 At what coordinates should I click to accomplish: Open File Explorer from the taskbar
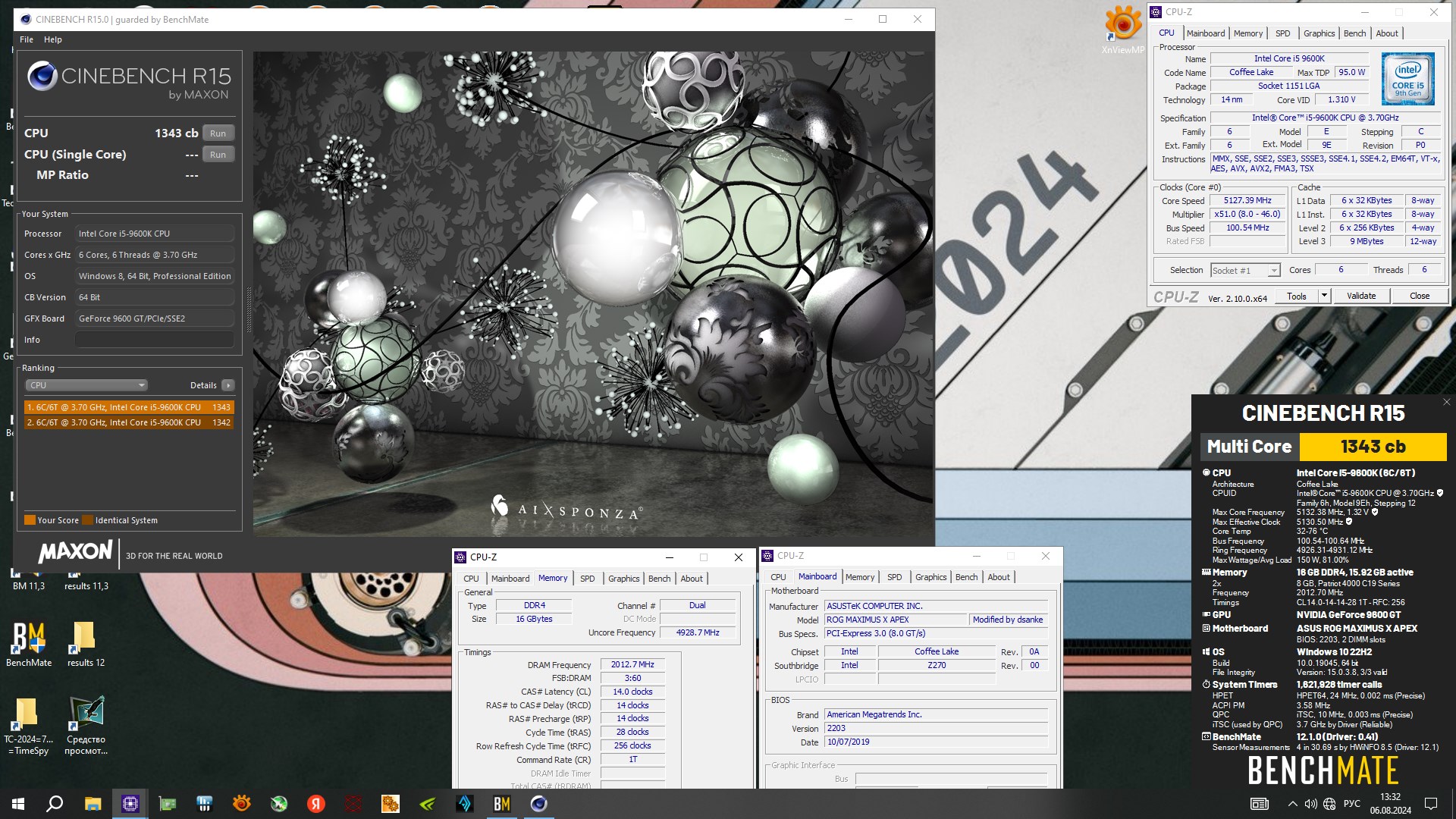[x=93, y=804]
